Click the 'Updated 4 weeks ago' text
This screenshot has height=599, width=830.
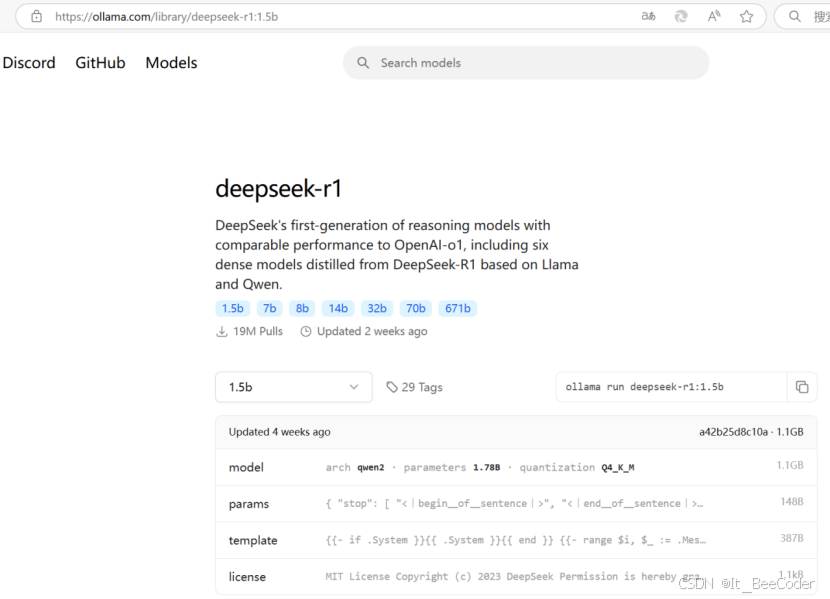pyautogui.click(x=279, y=432)
